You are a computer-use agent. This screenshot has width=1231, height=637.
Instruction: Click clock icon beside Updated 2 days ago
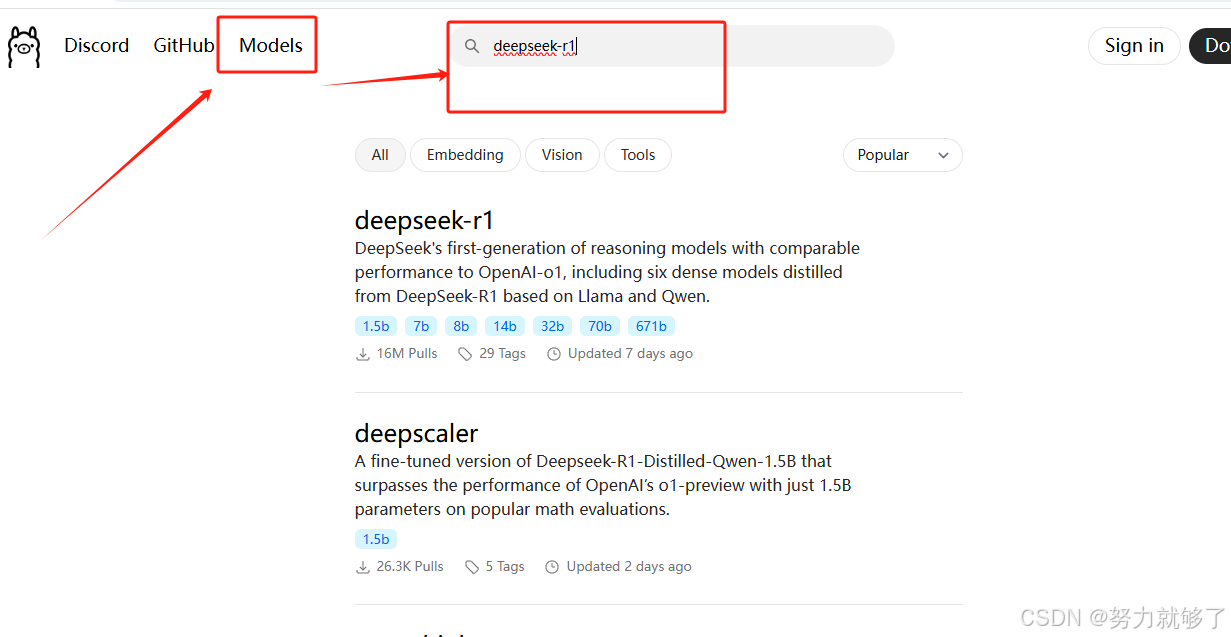pos(552,567)
